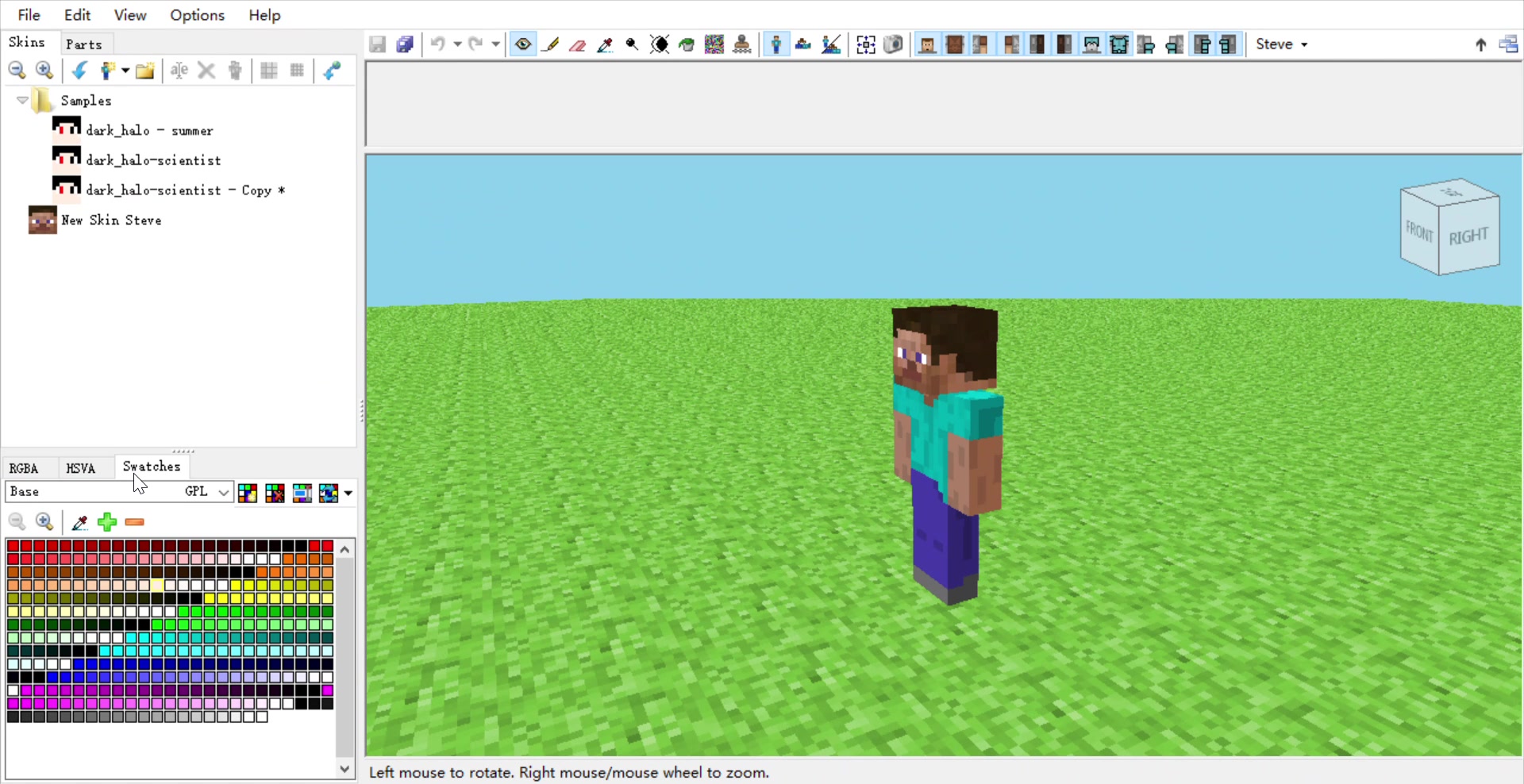
Task: Switch to the HSVA color tab
Action: pos(81,468)
